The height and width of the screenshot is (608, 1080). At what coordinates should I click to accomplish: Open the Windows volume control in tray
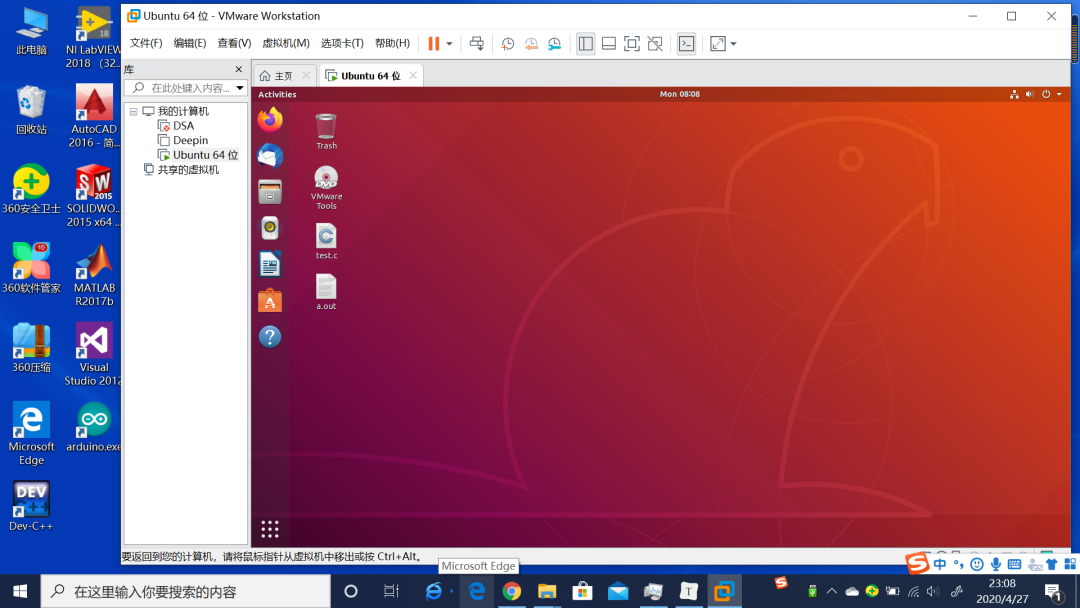click(933, 591)
